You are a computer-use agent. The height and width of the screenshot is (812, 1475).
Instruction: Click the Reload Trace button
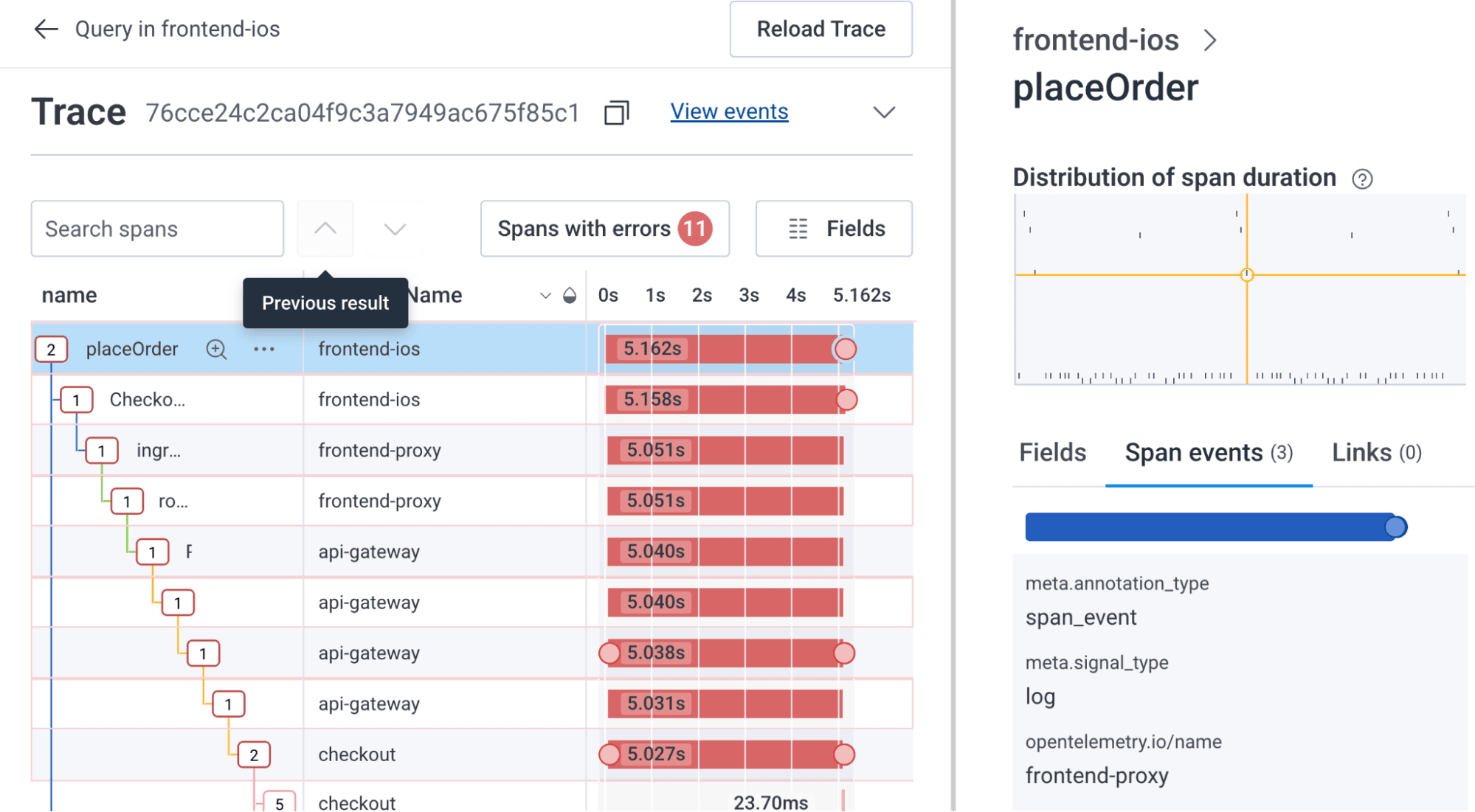[x=821, y=30]
